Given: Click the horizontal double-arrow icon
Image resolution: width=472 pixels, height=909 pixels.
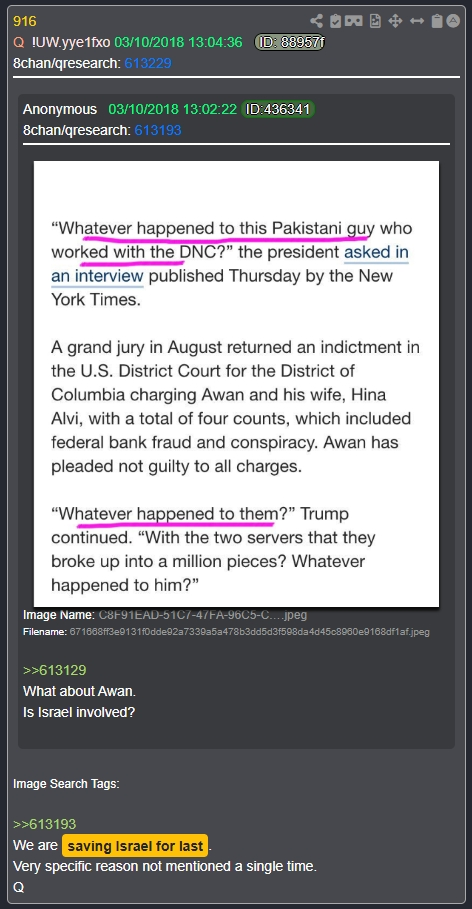Looking at the screenshot, I should click(416, 21).
